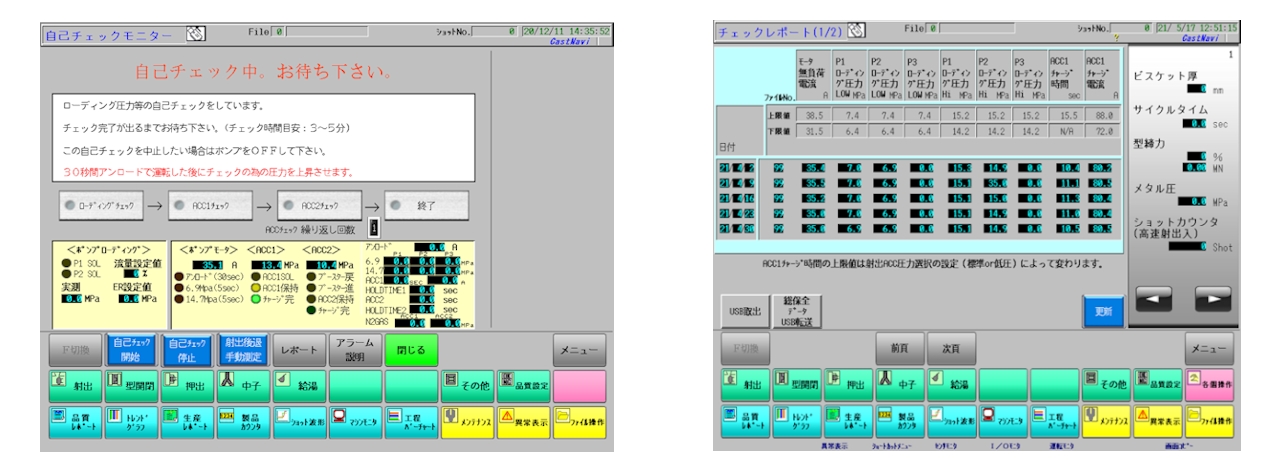
Task: Toggle the ACC2チェック step indicator
Action: click(318, 204)
